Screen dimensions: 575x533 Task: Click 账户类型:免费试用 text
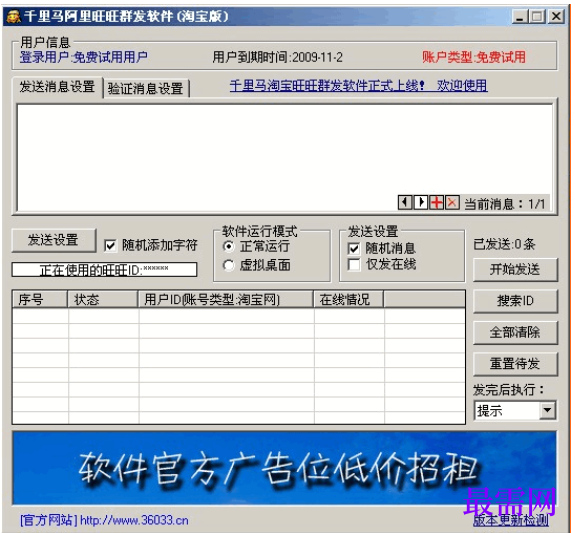pyautogui.click(x=474, y=57)
